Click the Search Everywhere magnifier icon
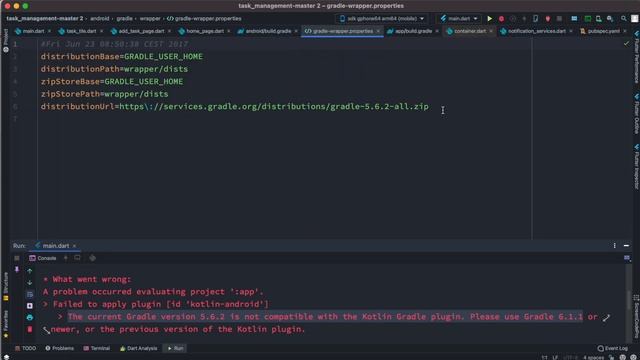The height and width of the screenshot is (360, 640). tap(623, 18)
